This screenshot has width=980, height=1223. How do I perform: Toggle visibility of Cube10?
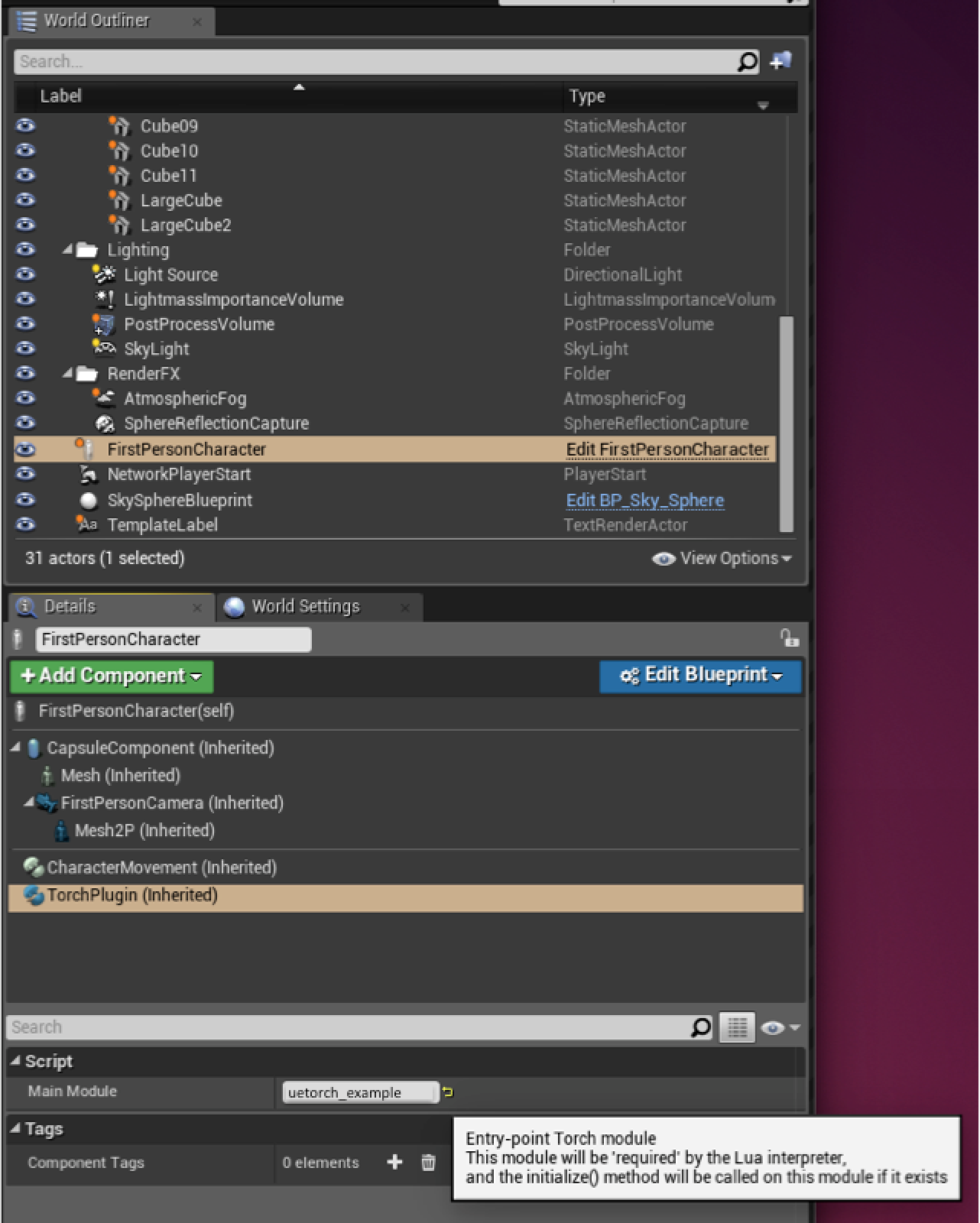pyautogui.click(x=25, y=150)
